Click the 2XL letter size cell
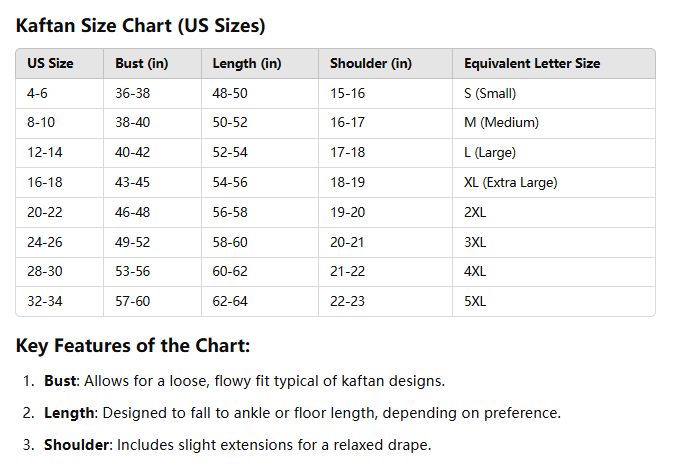This screenshot has width=694, height=470. point(475,213)
